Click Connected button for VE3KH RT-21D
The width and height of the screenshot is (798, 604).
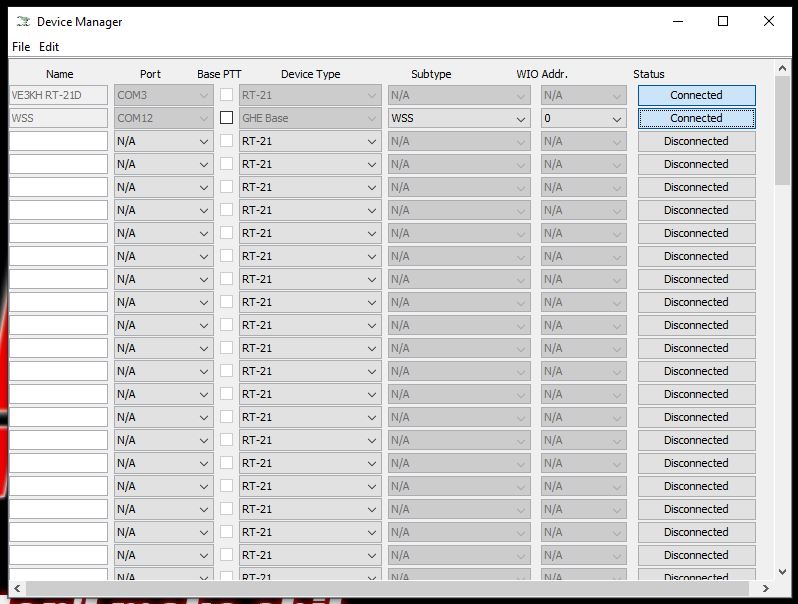click(696, 95)
